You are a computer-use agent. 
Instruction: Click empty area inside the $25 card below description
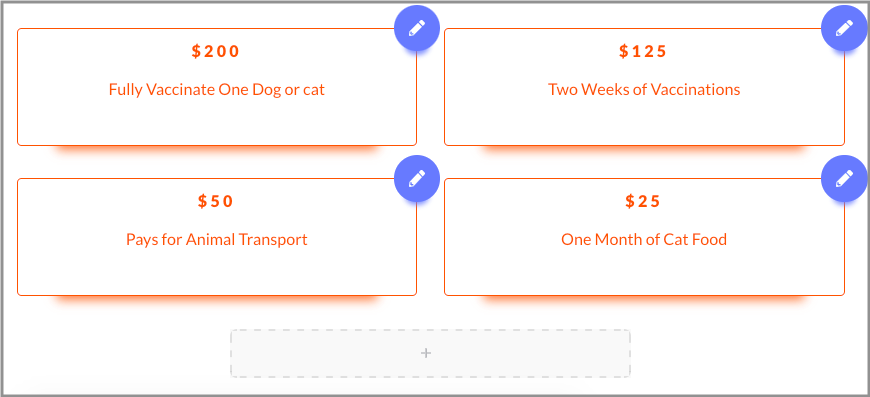point(644,273)
